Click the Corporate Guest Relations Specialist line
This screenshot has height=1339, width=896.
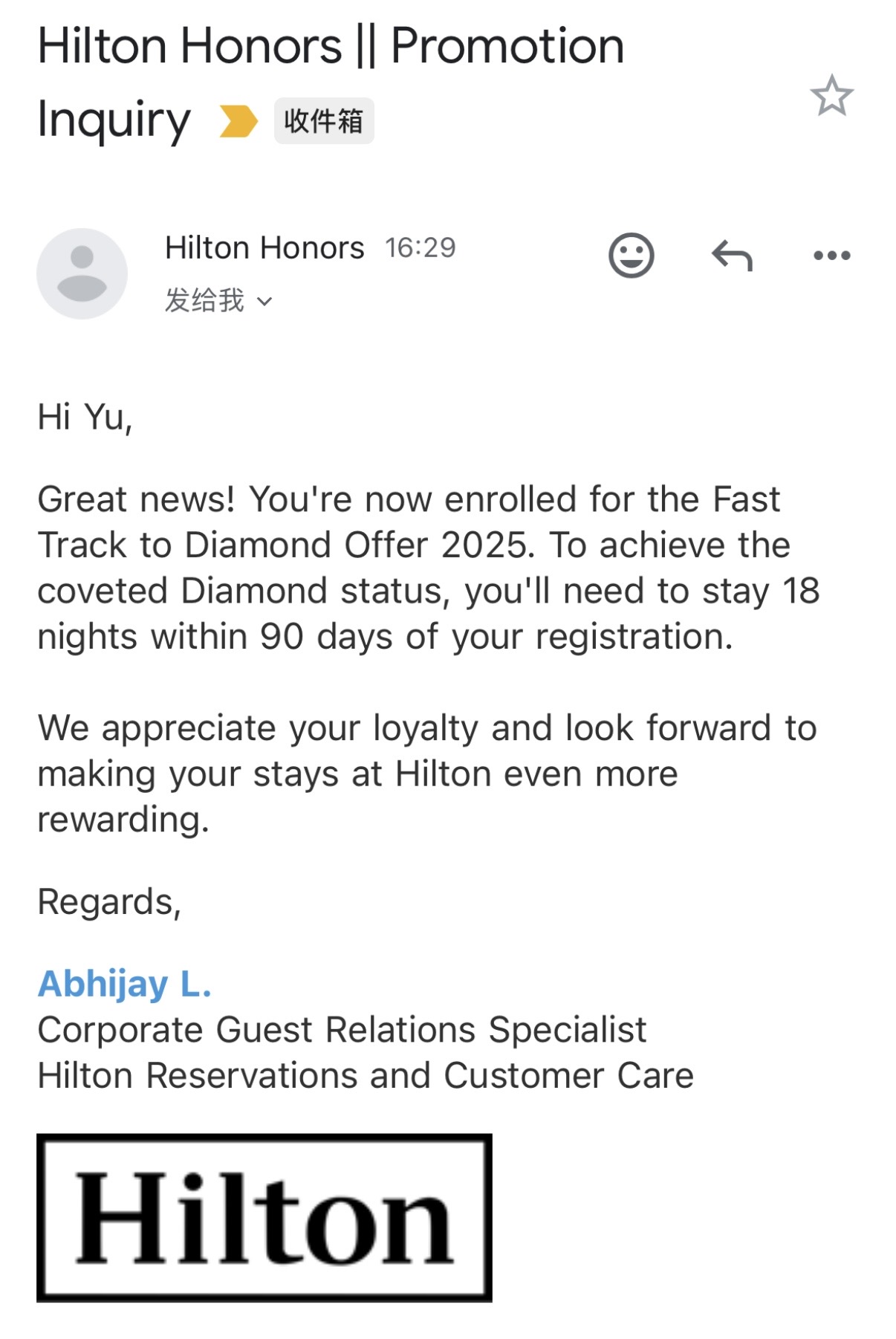tap(342, 1030)
